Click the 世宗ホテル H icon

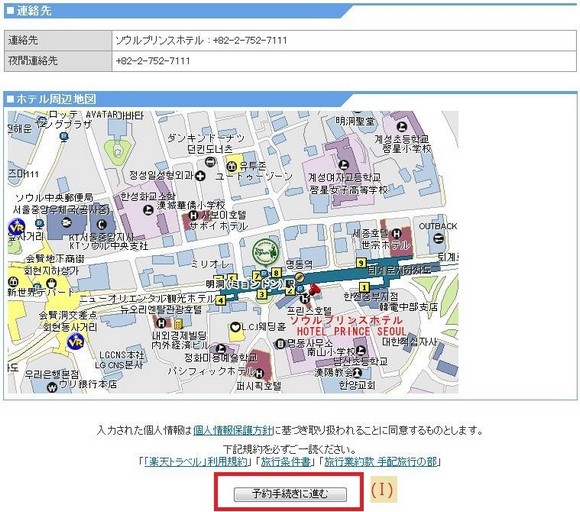point(397,233)
